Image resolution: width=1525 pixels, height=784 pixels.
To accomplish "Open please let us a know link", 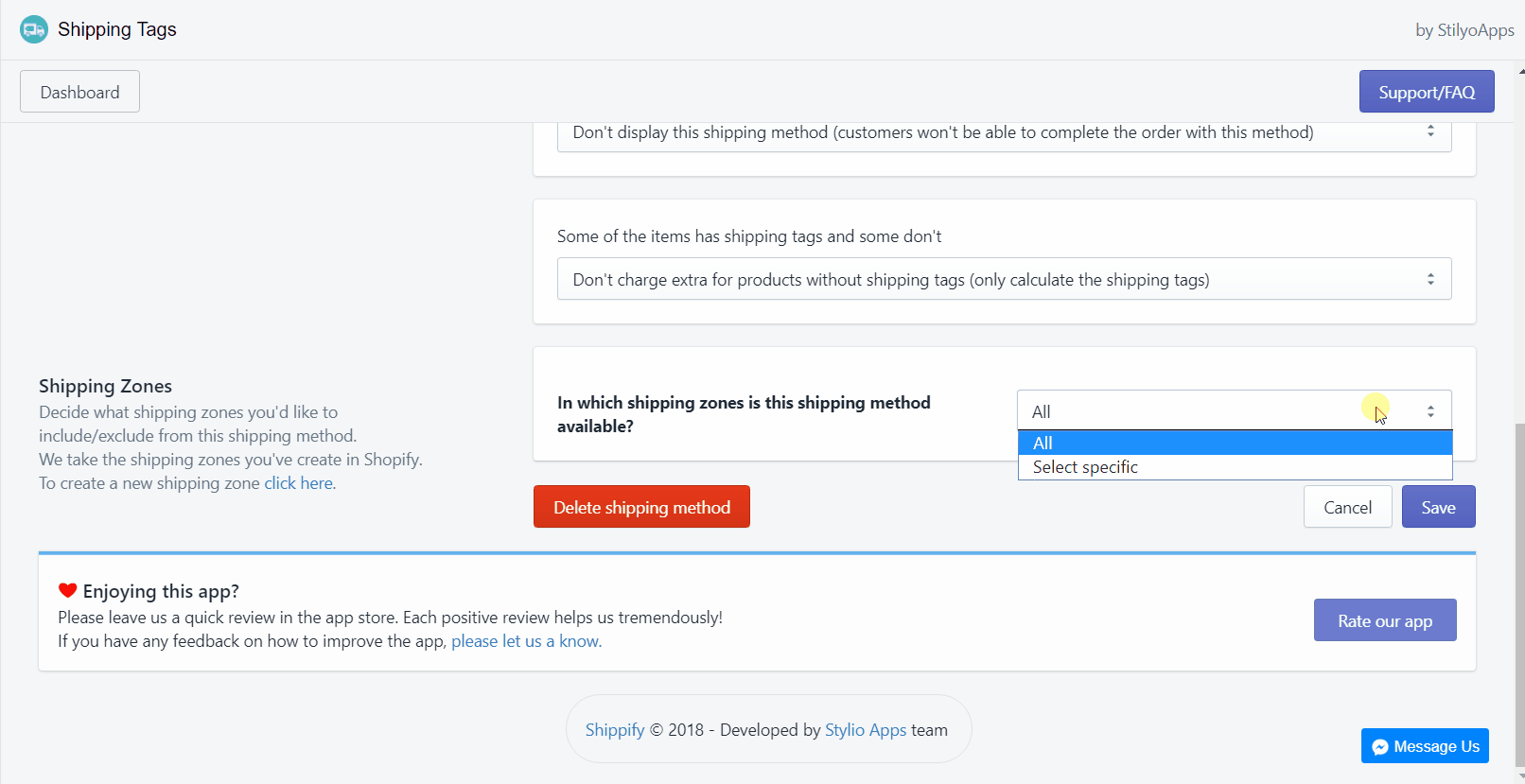I will point(526,641).
